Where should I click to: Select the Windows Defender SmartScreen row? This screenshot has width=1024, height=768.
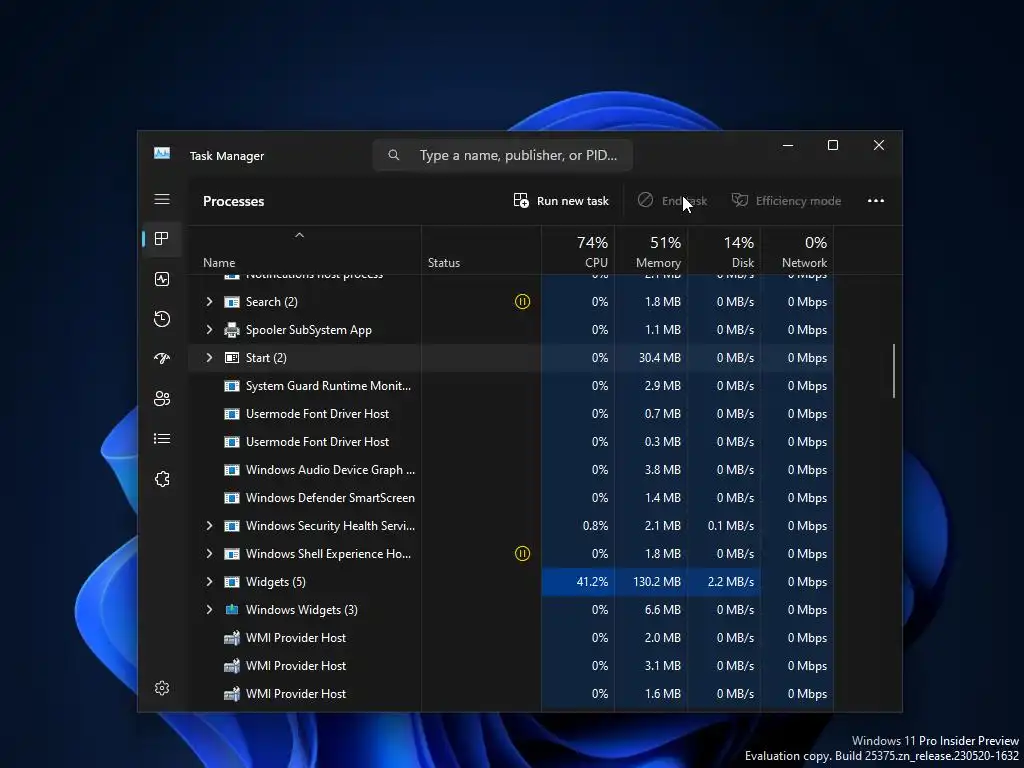(x=511, y=498)
